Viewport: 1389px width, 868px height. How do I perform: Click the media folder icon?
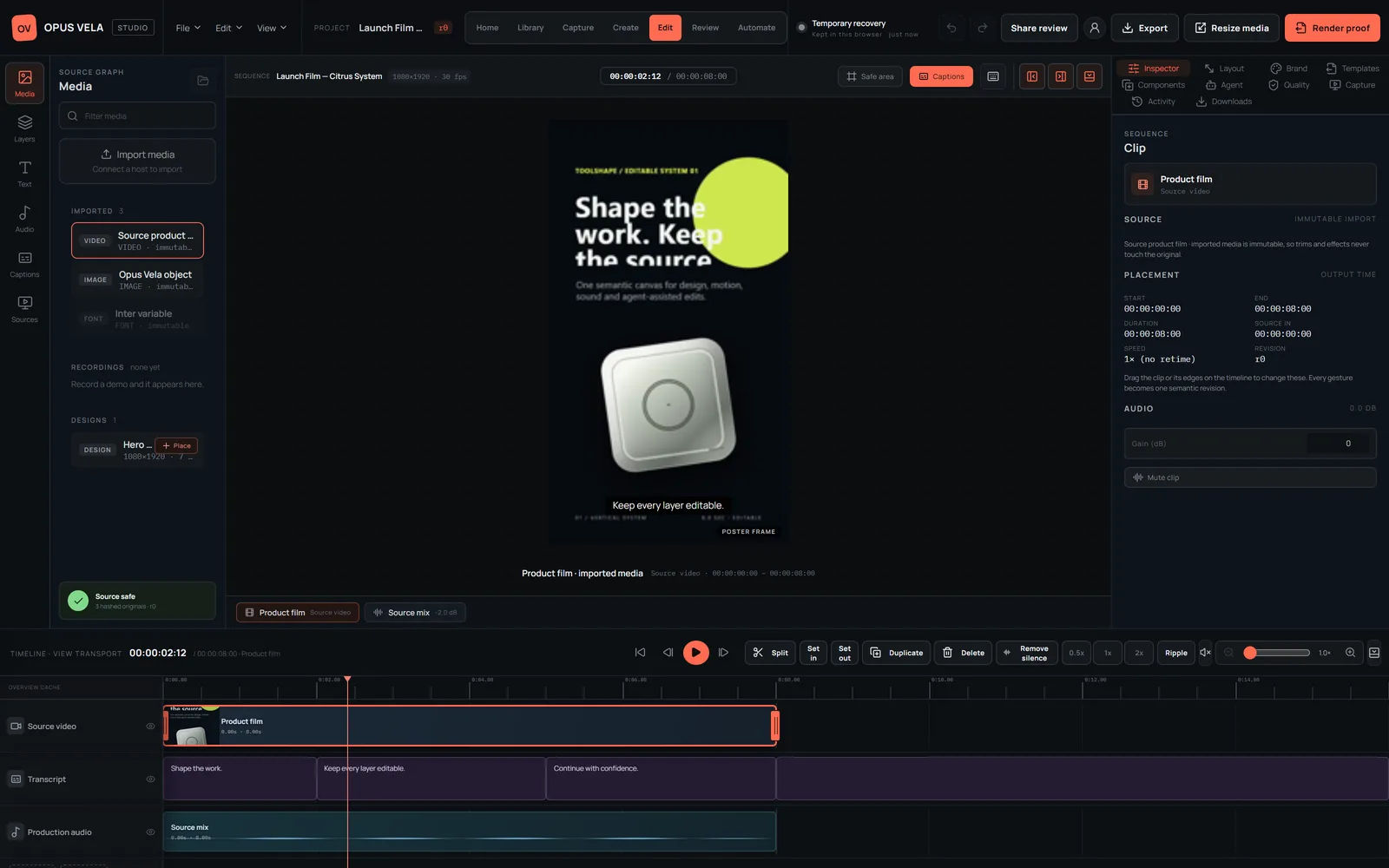[x=203, y=81]
